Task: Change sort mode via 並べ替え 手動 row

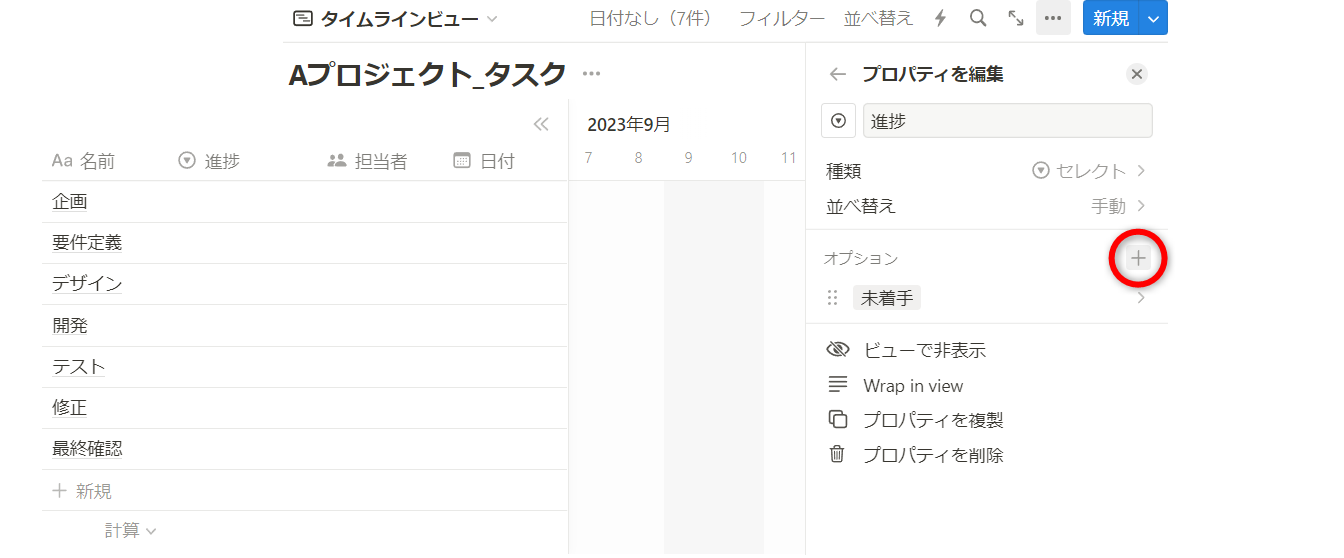Action: 986,206
